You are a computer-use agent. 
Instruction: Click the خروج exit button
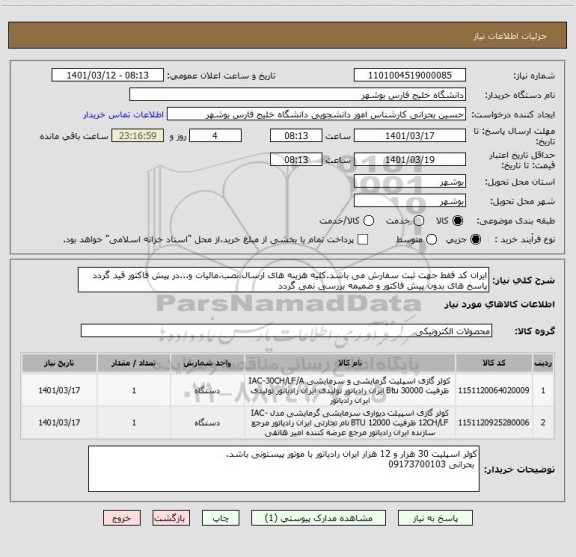(x=122, y=518)
